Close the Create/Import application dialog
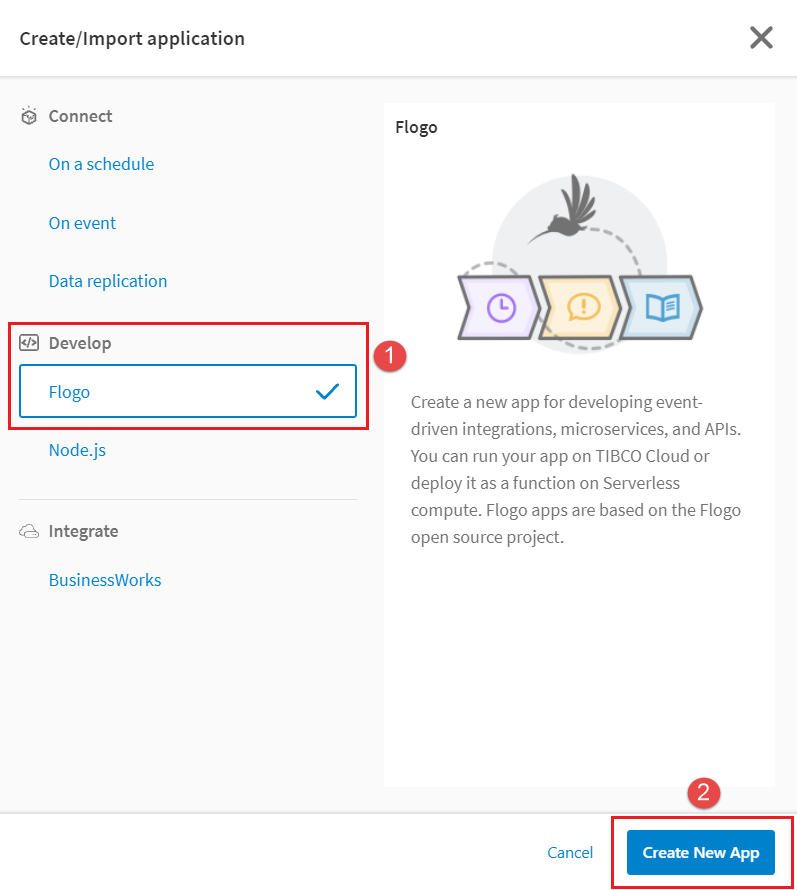The image size is (797, 890). [x=761, y=38]
